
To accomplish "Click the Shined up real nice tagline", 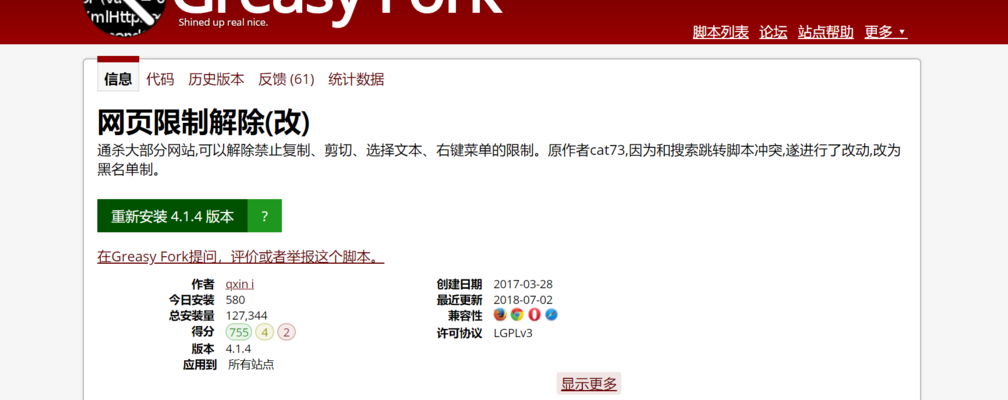I will pos(223,23).
